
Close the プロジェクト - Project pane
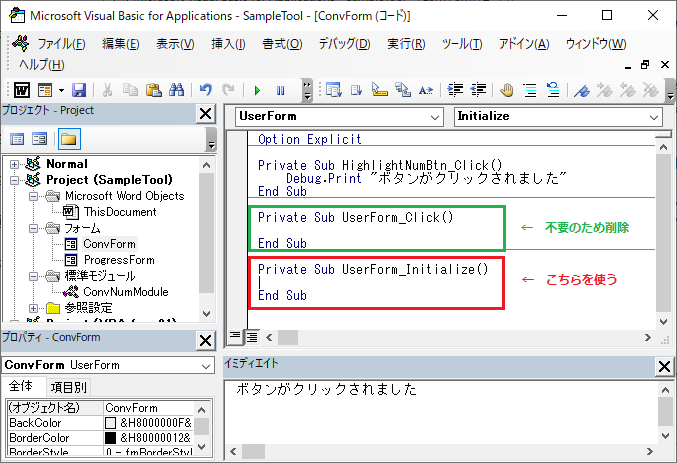click(206, 114)
